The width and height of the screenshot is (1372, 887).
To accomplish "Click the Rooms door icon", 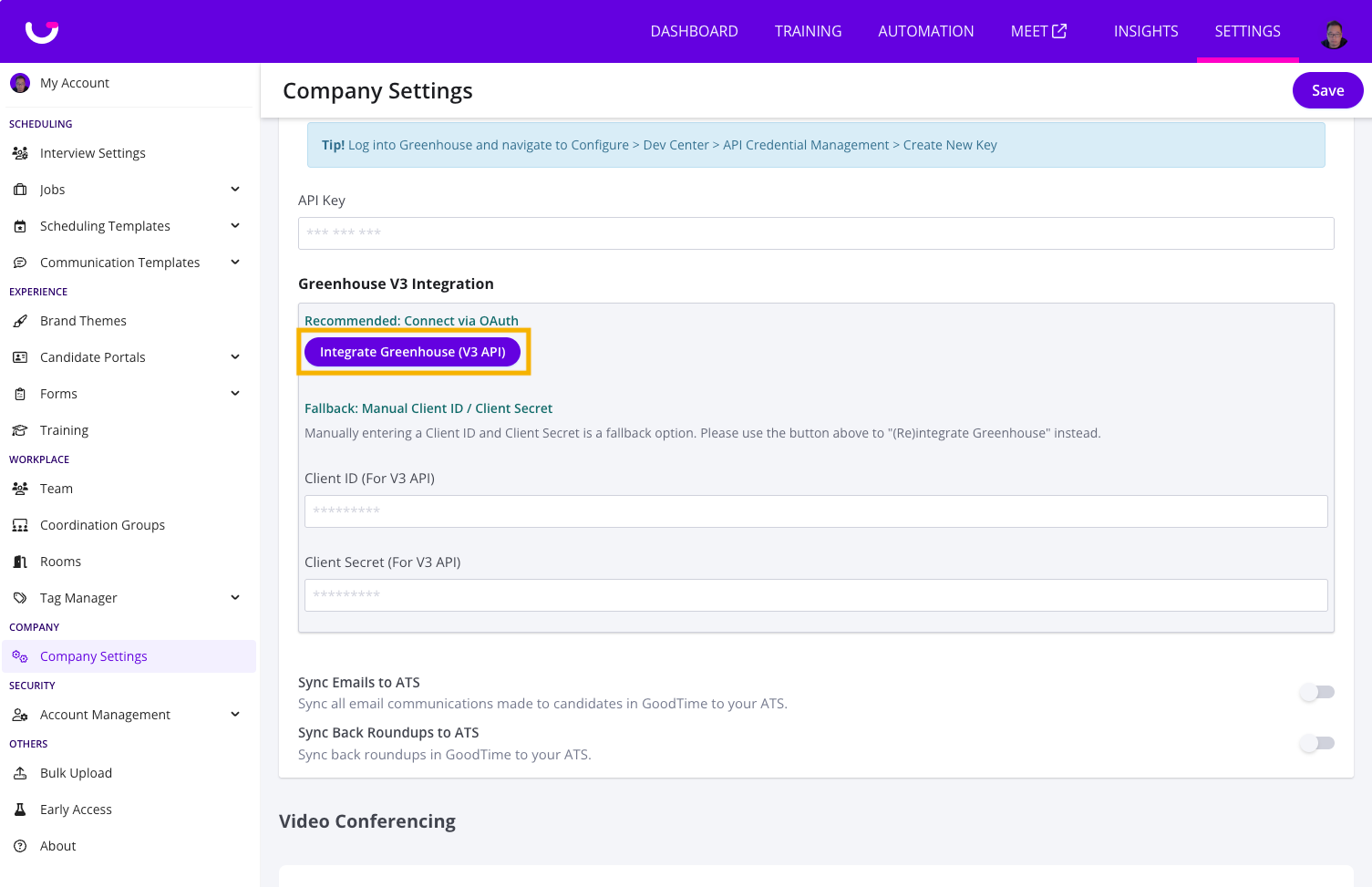I will click(x=20, y=562).
